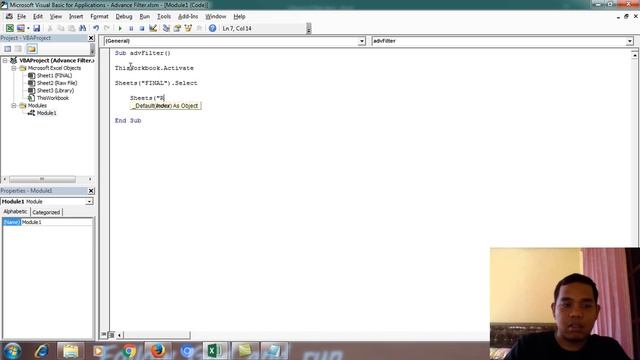Undo last action with toolbar arrow
Viewport: 640px width, 360px height.
96,28
